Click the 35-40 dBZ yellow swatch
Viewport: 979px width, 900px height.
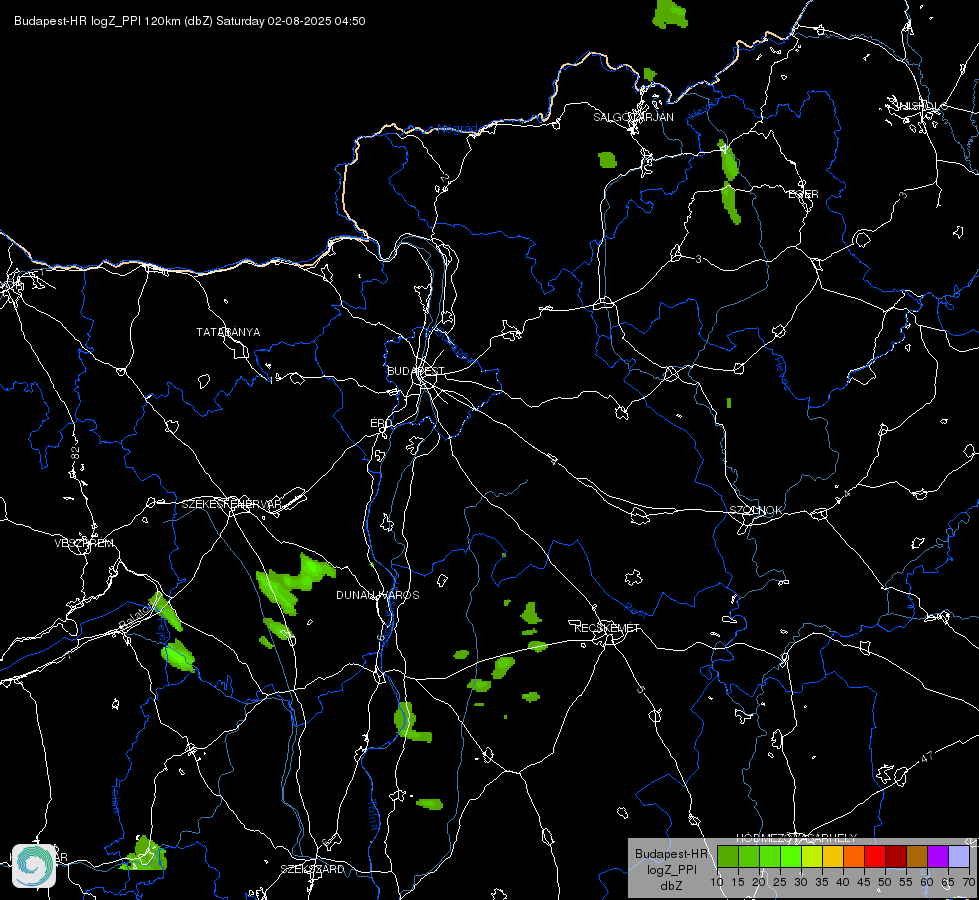[833, 856]
